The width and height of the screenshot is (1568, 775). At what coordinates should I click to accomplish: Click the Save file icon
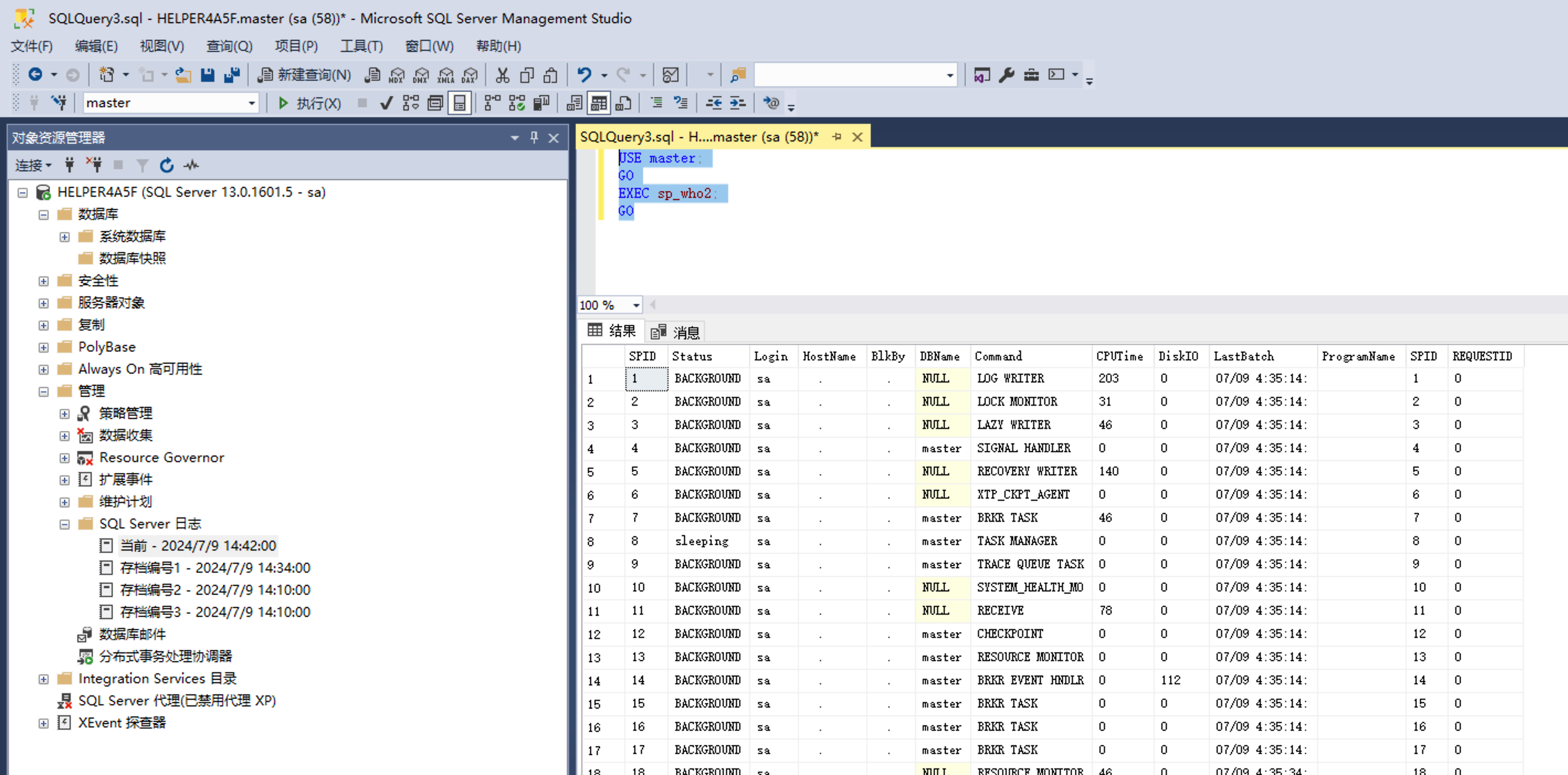click(208, 75)
